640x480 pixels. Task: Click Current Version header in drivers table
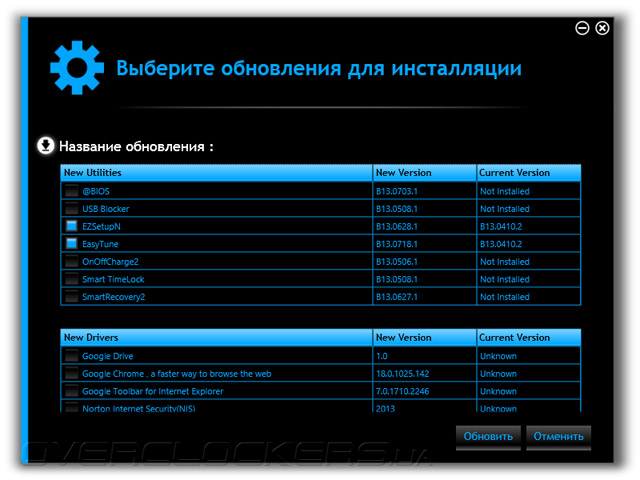tap(529, 338)
